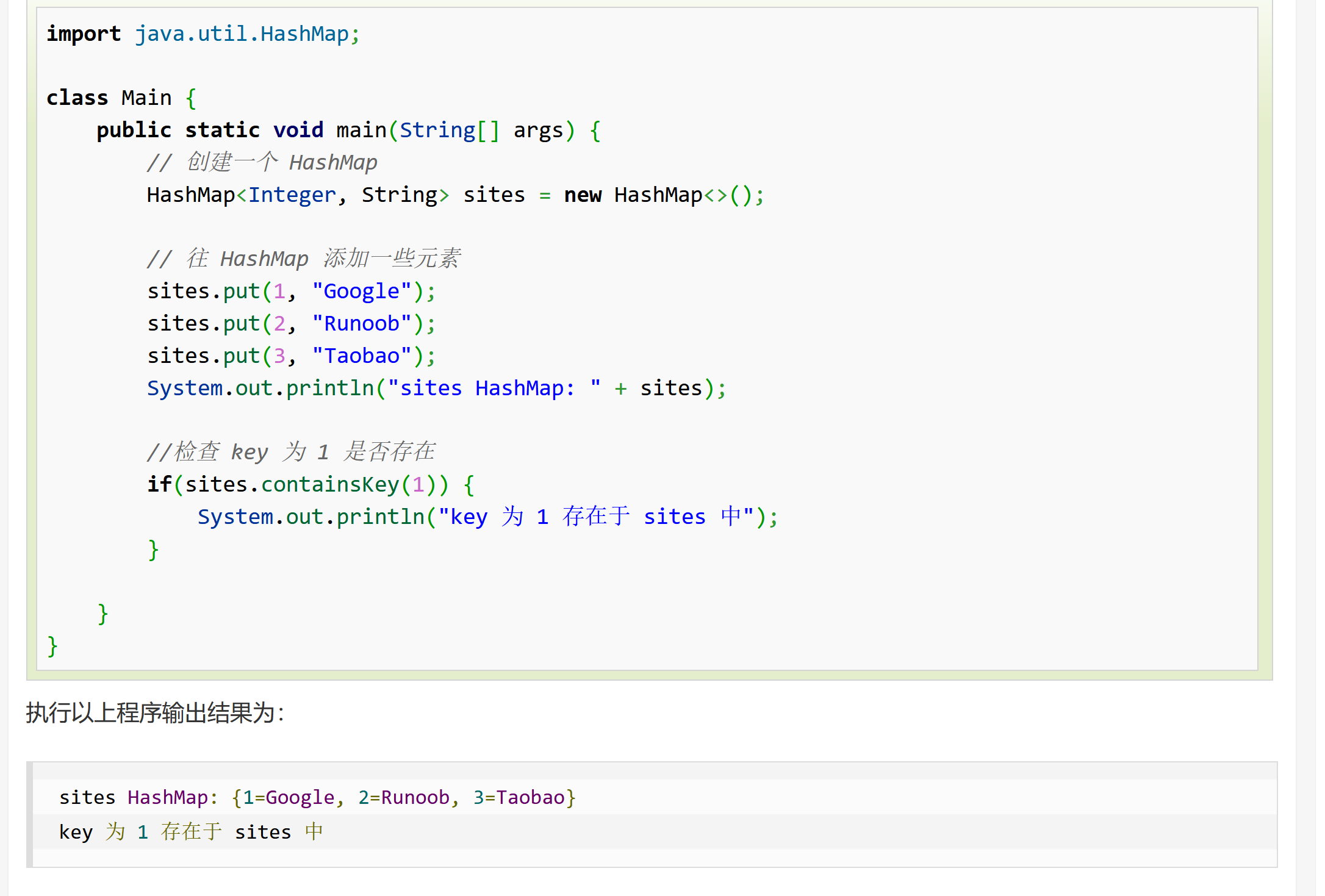Click the final closing brace of class Main
The width and height of the screenshot is (1325, 896).
tap(52, 645)
